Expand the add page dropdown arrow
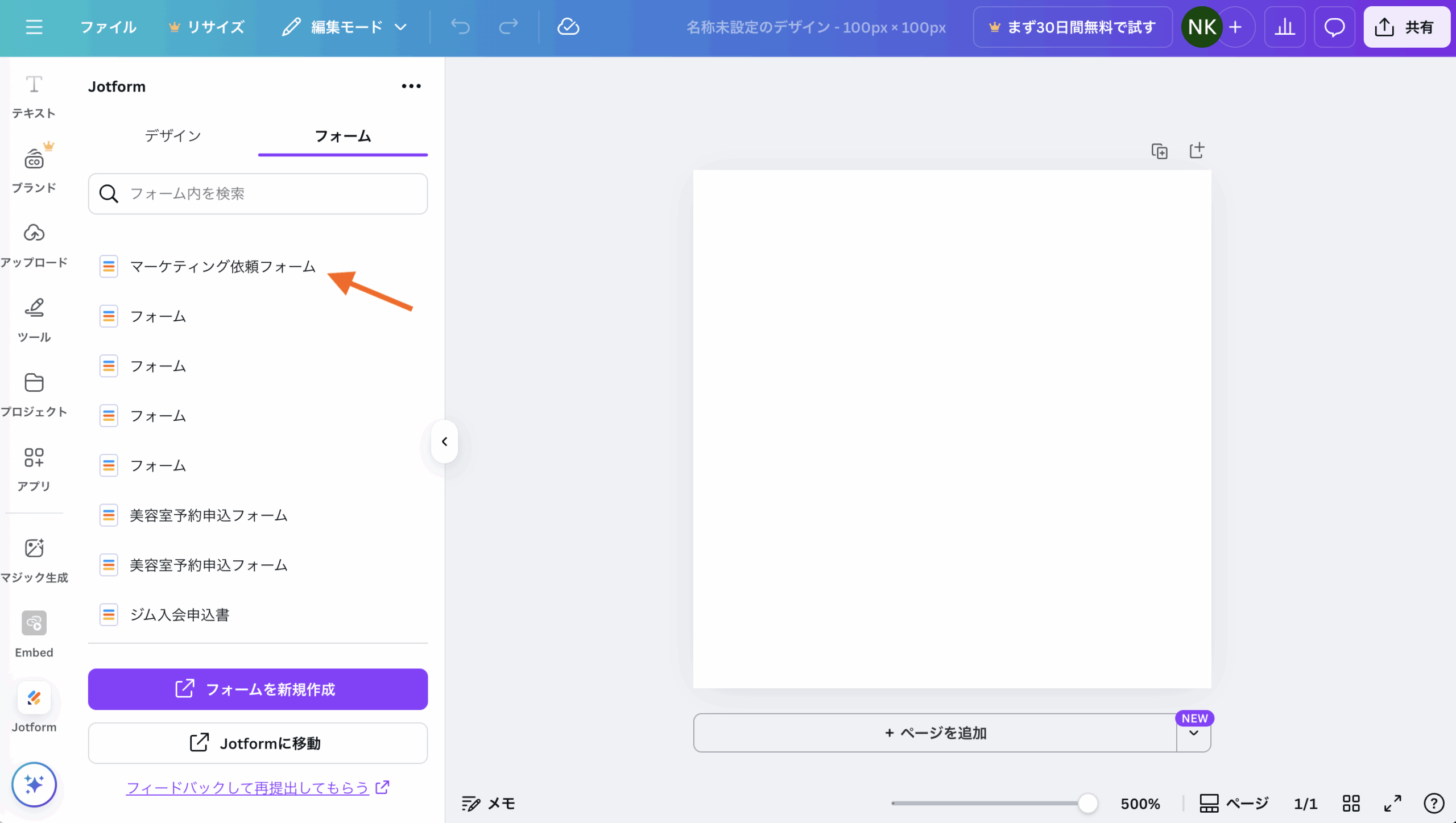 [x=1194, y=733]
